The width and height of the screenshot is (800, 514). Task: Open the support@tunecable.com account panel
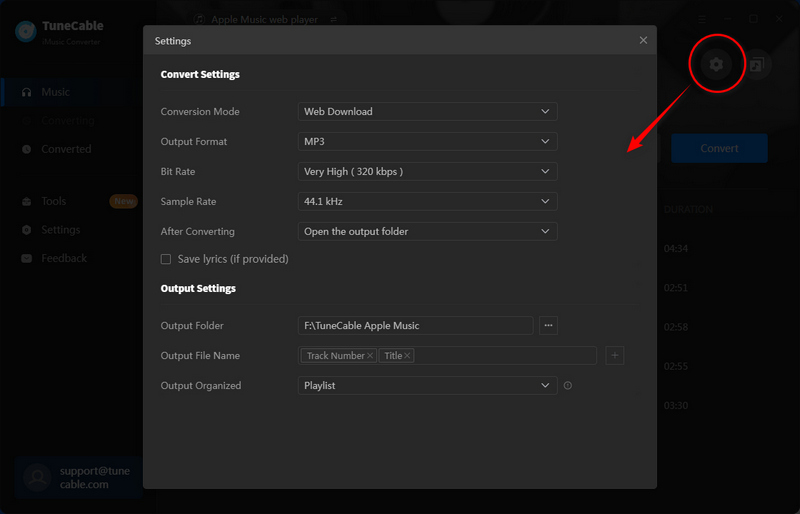pos(78,477)
